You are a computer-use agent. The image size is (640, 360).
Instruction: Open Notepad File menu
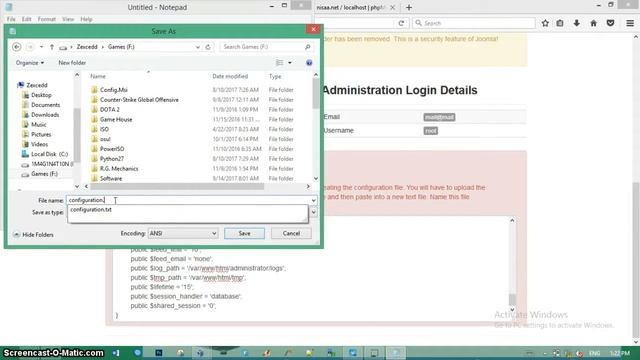pyautogui.click(x=11, y=19)
